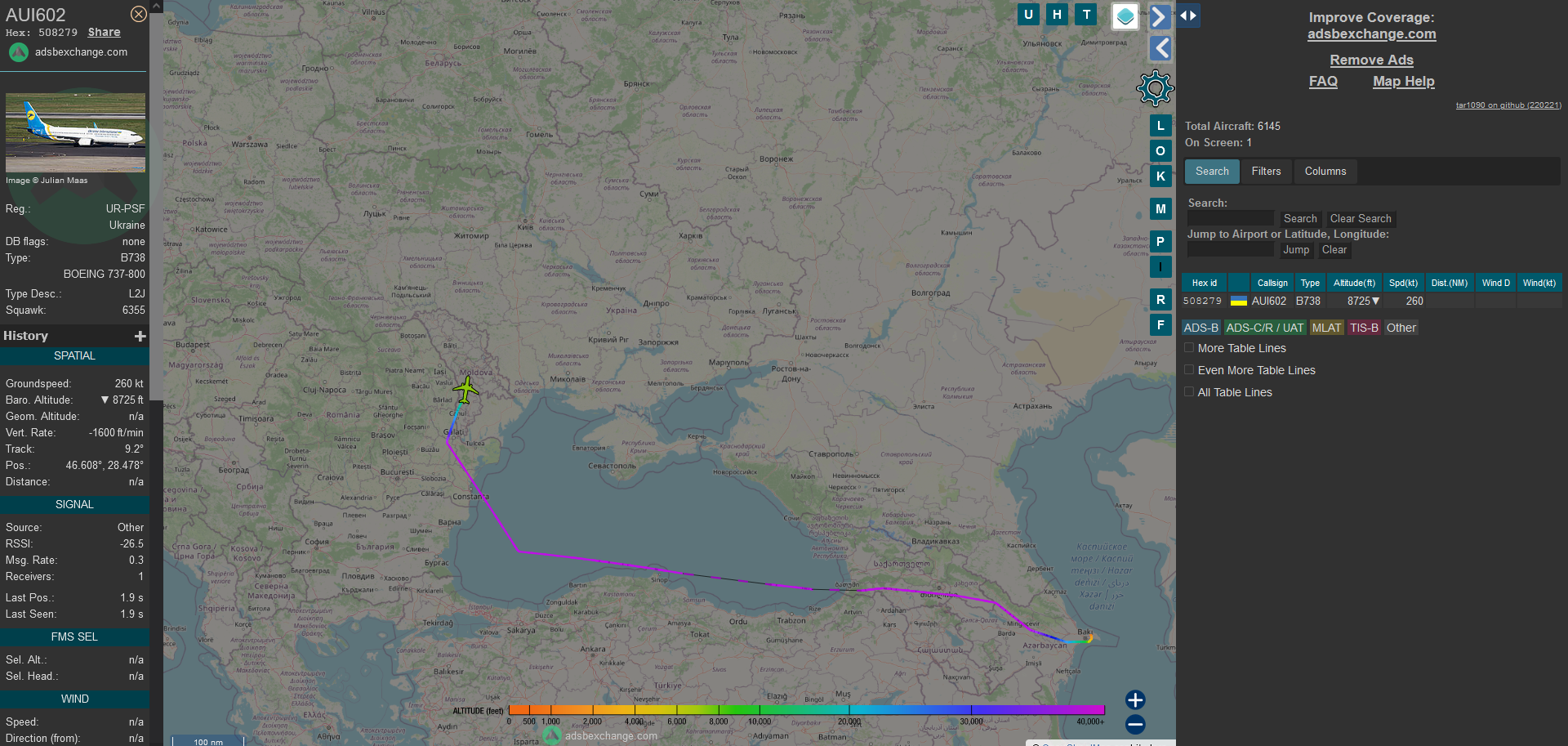Open the map layer switcher
1568x746 pixels.
click(x=1125, y=16)
